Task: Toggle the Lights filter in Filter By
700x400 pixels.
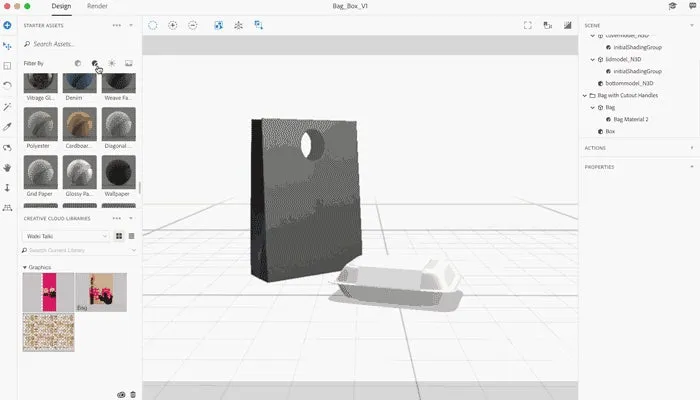Action: coord(112,63)
